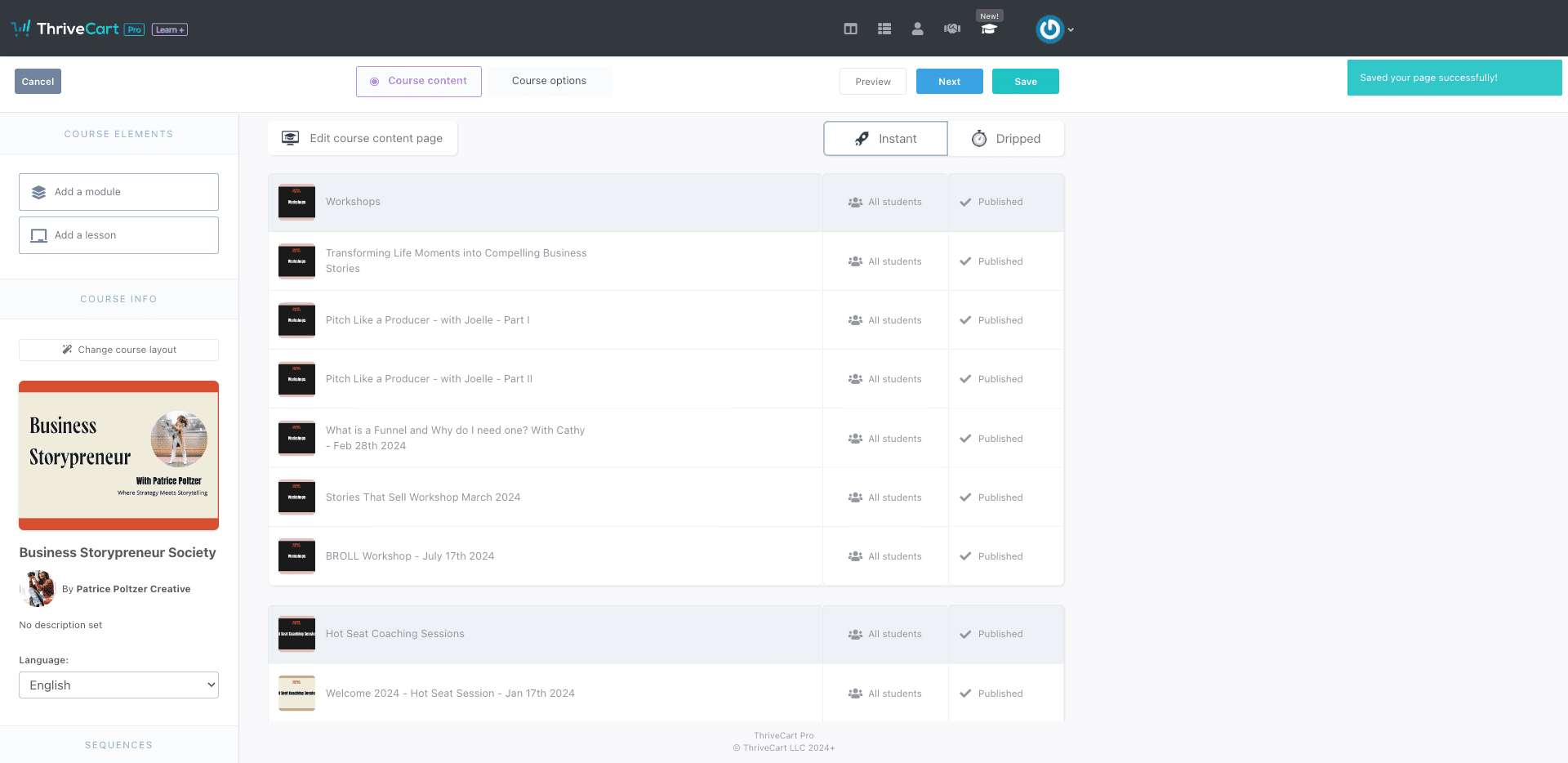The height and width of the screenshot is (763, 1568).
Task: Open the Learn graduation cap icon
Action: click(x=989, y=29)
